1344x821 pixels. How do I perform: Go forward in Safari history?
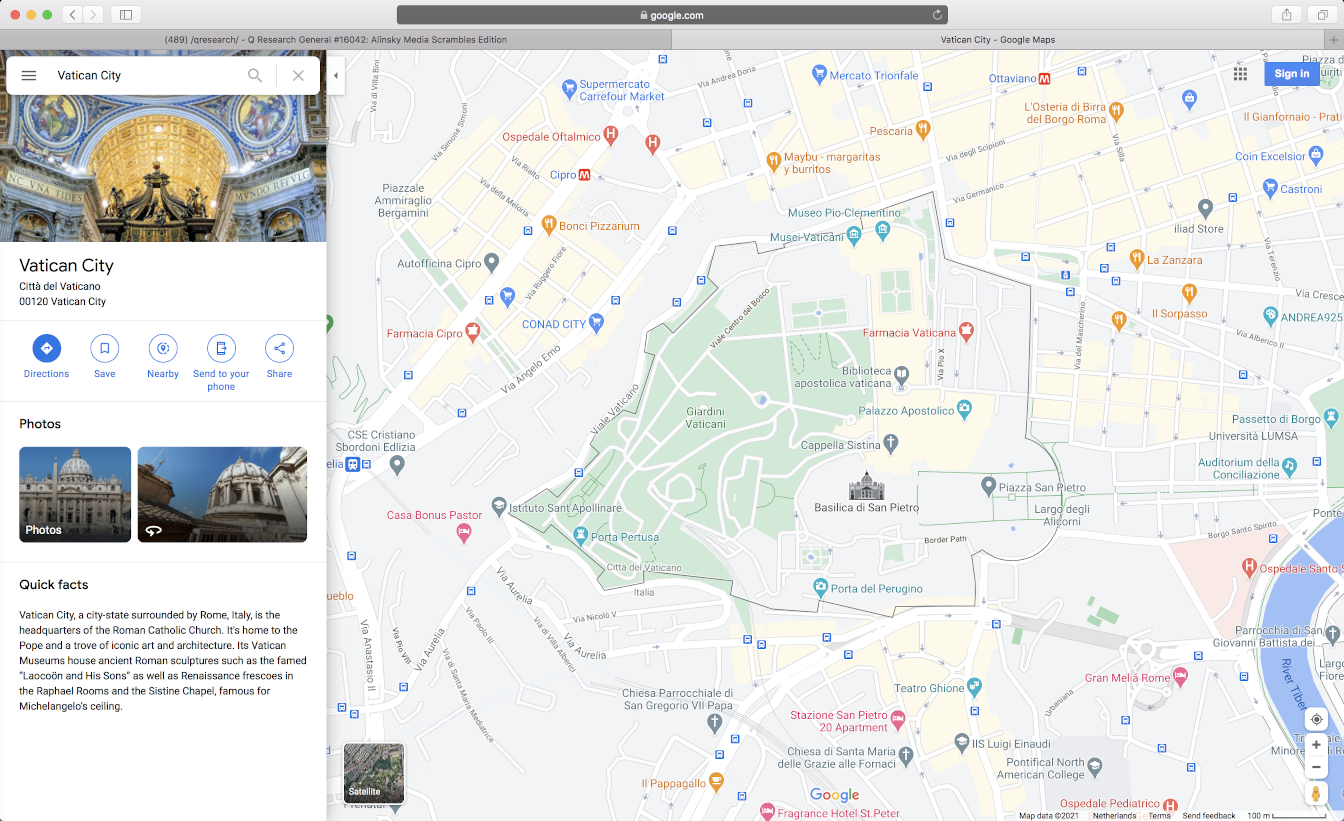(x=94, y=15)
